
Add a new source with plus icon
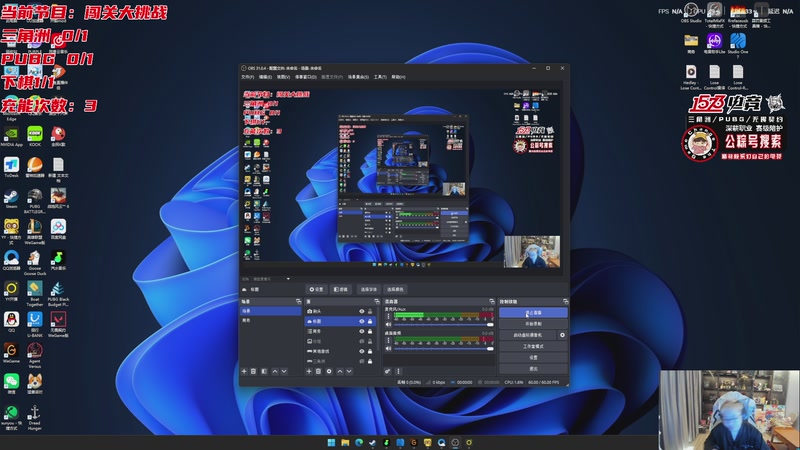309,371
